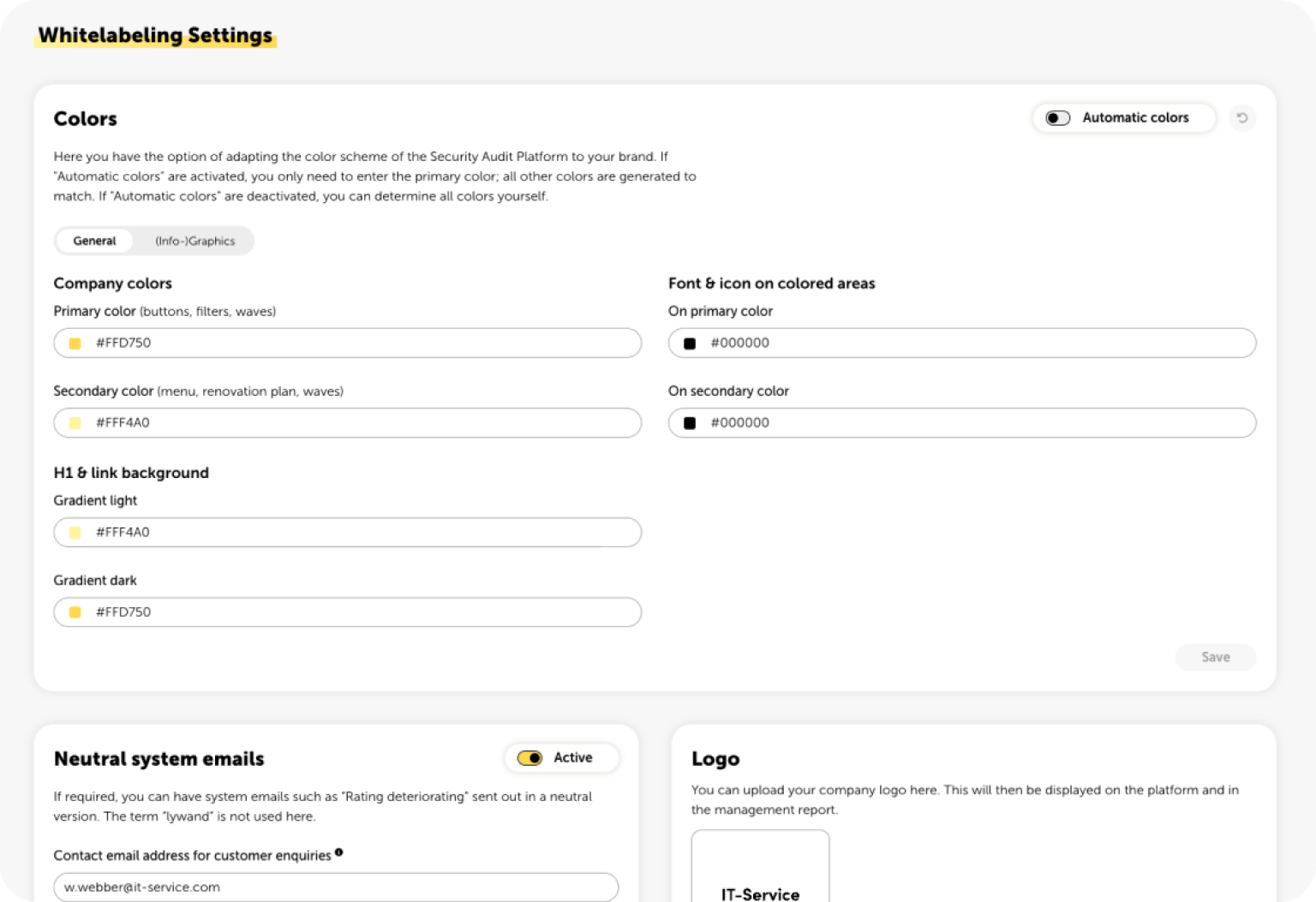Edit the On secondary color hex field
Viewport: 1316px width, 902px height.
[977, 422]
